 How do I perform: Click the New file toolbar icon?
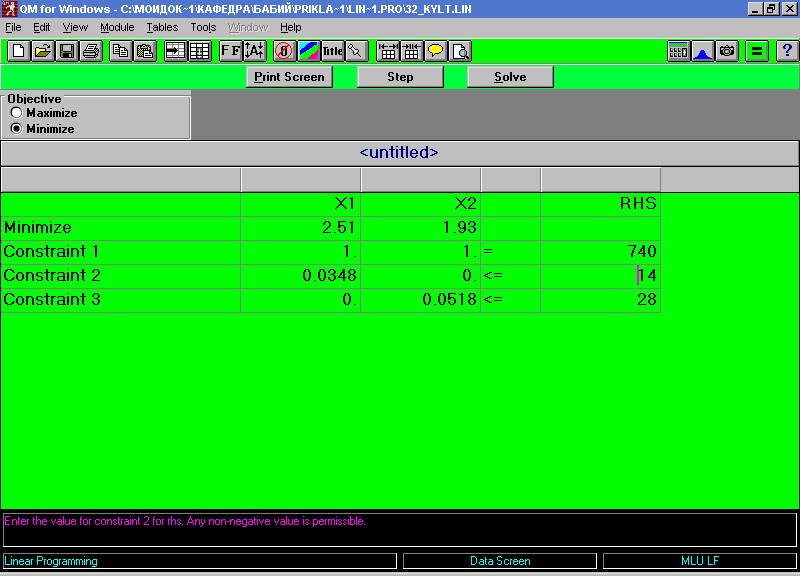(x=18, y=51)
